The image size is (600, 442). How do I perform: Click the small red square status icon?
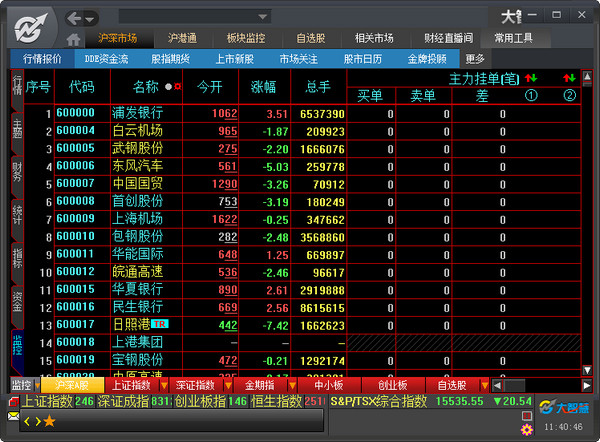527,416
